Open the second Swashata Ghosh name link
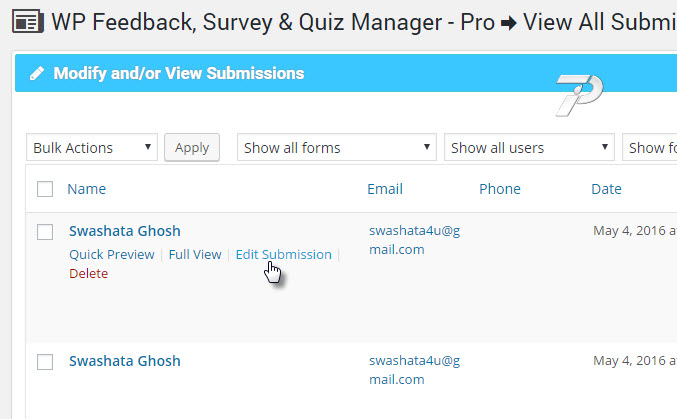677x419 pixels. click(x=125, y=361)
